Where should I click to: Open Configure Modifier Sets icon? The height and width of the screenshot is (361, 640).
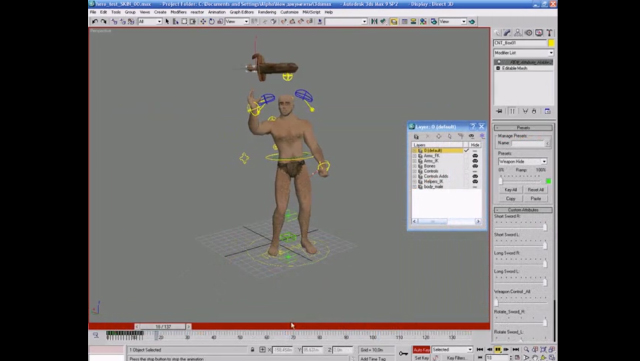click(x=548, y=111)
